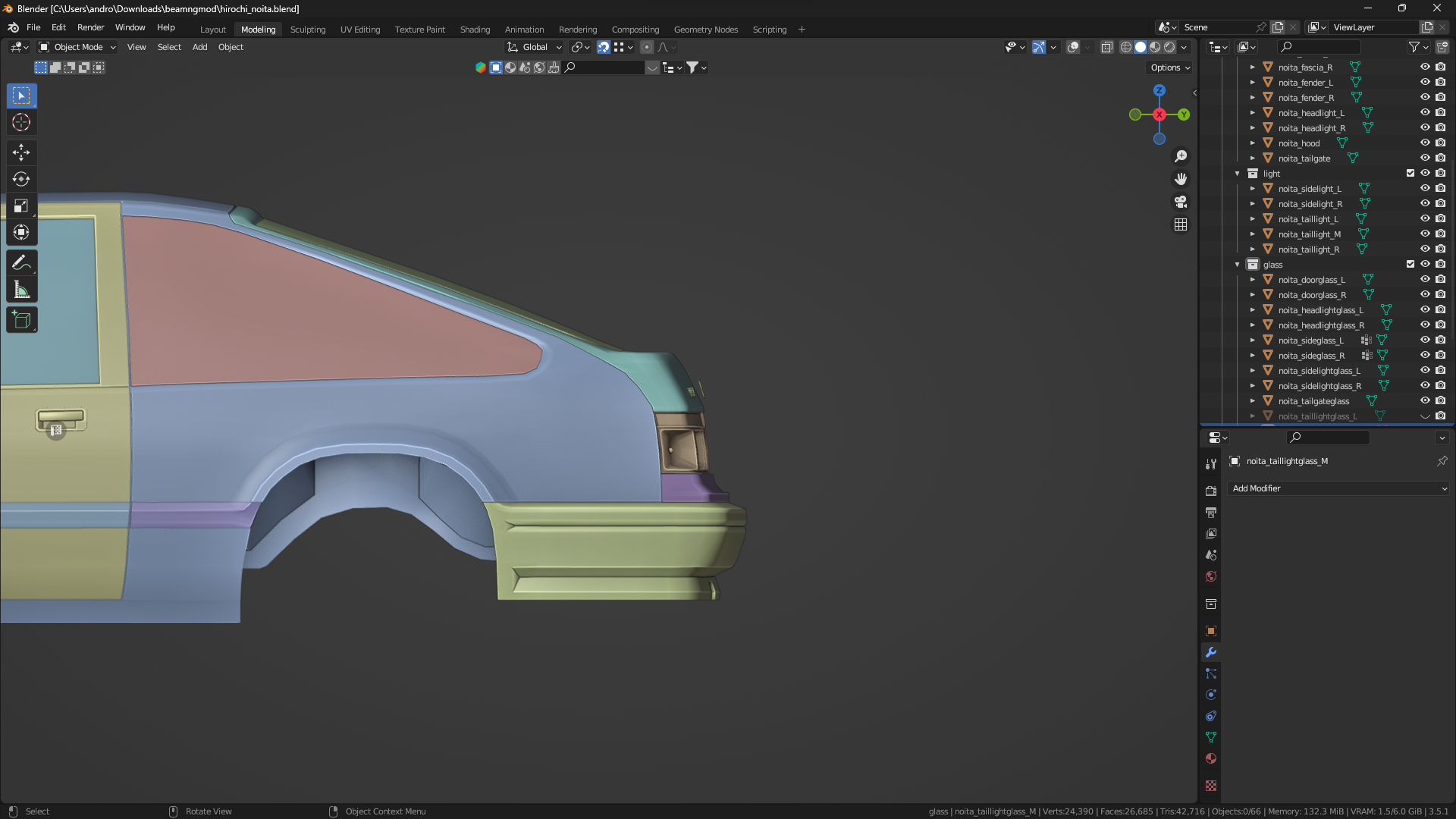This screenshot has height=819, width=1456.
Task: Add a new workspace with plus
Action: pyautogui.click(x=802, y=30)
